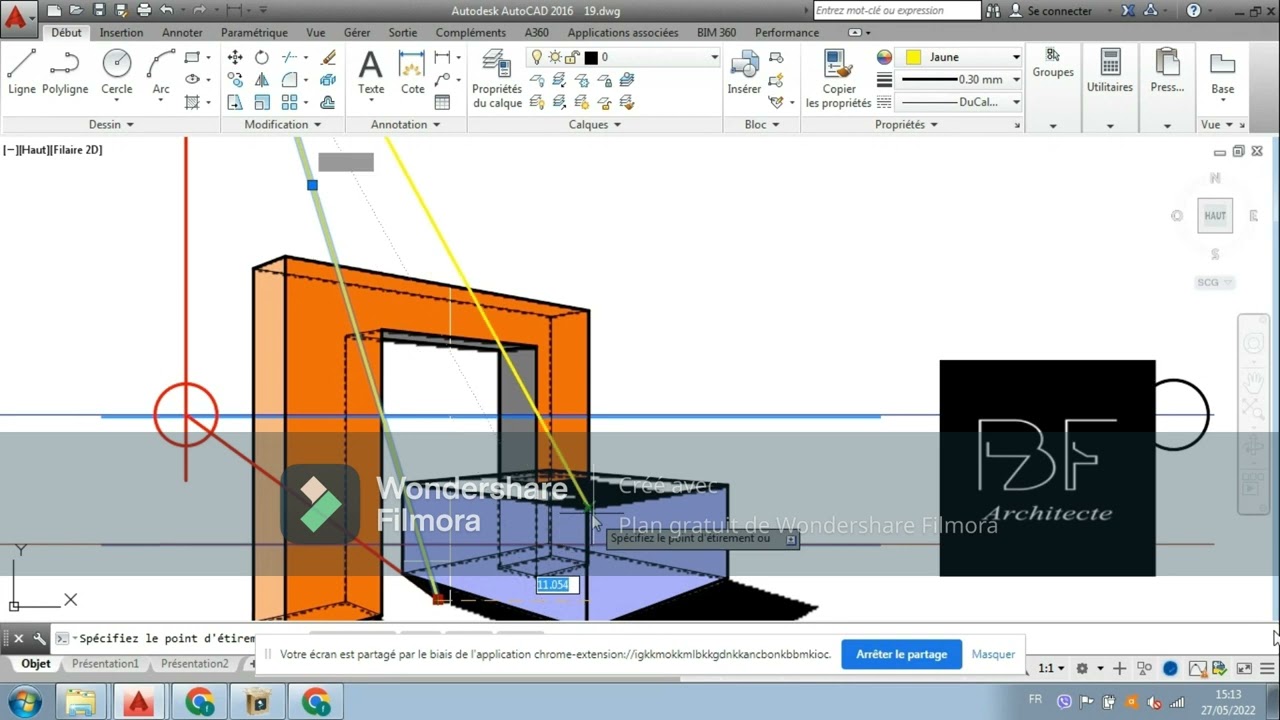The image size is (1280, 720).
Task: Expand the layer 0 name dropdown
Action: (x=714, y=57)
